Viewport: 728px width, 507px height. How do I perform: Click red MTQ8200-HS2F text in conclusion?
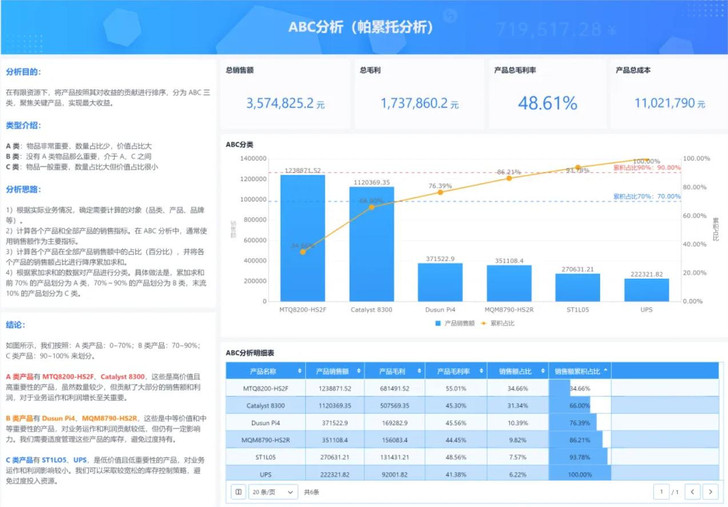[x=68, y=377]
